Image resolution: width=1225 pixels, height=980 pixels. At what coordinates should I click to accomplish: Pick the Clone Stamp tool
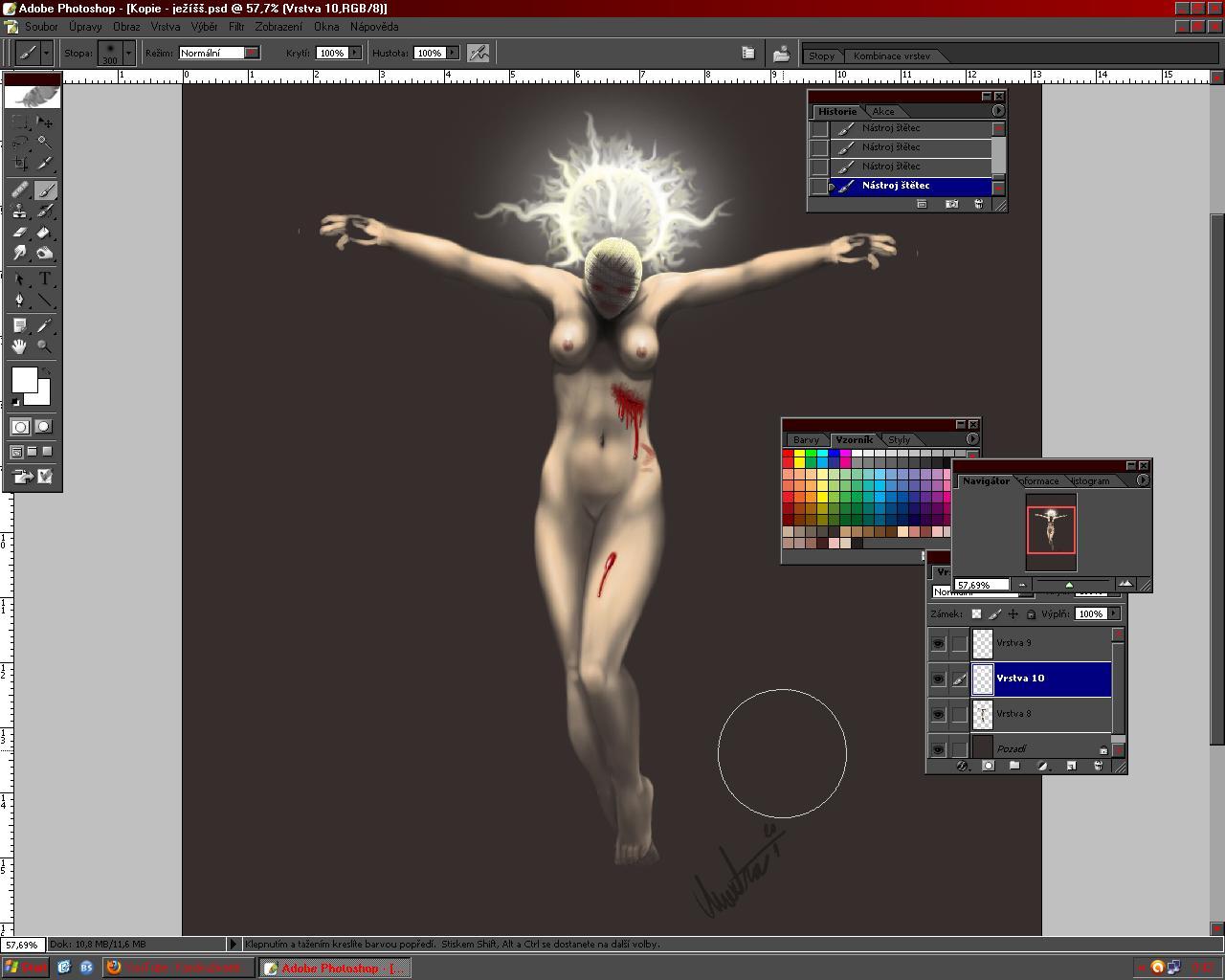20,212
